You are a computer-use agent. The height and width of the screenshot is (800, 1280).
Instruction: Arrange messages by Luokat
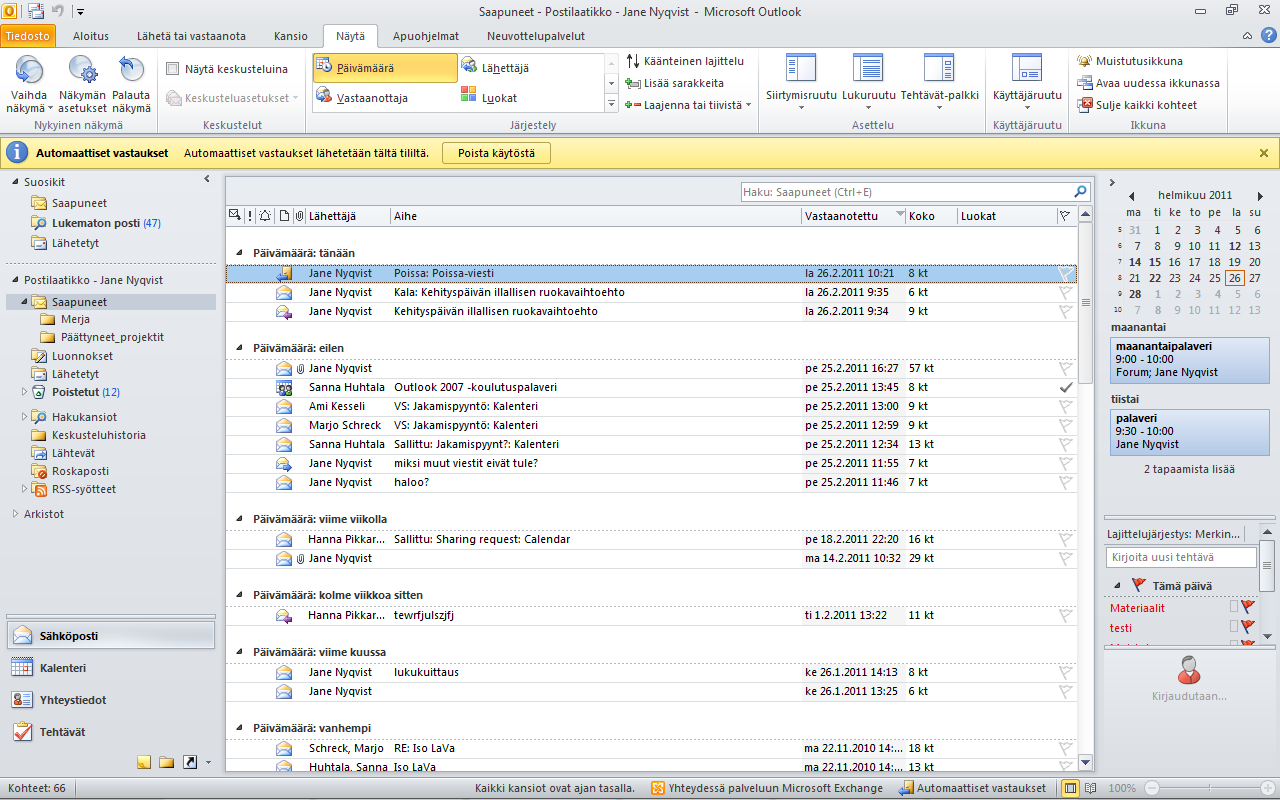[x=530, y=98]
